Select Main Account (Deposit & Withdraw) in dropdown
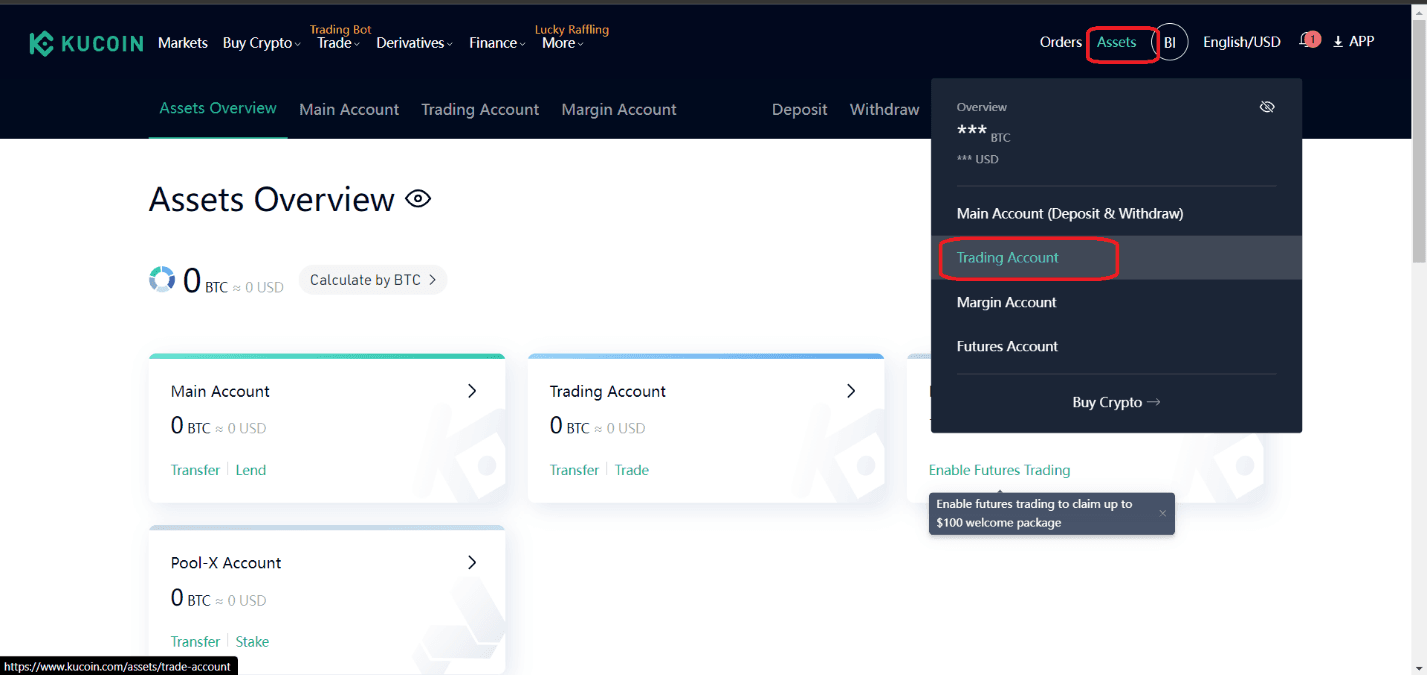Screen dimensions: 1427x675 [1116, 213]
